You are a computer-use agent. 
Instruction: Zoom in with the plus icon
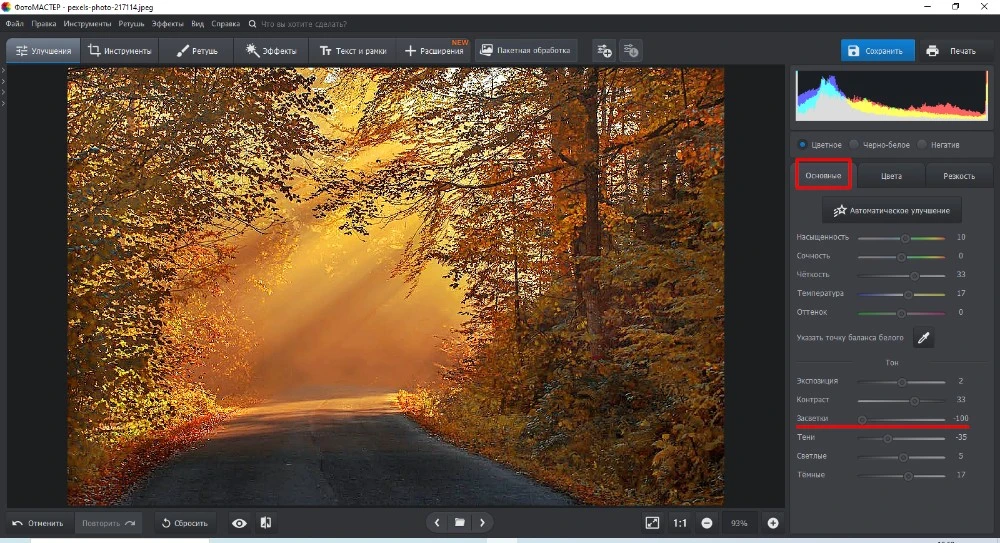[773, 522]
